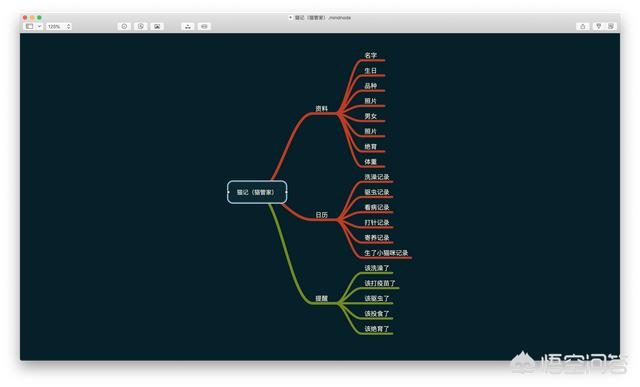Select the central 猫记（猫管家）node

tap(257, 192)
